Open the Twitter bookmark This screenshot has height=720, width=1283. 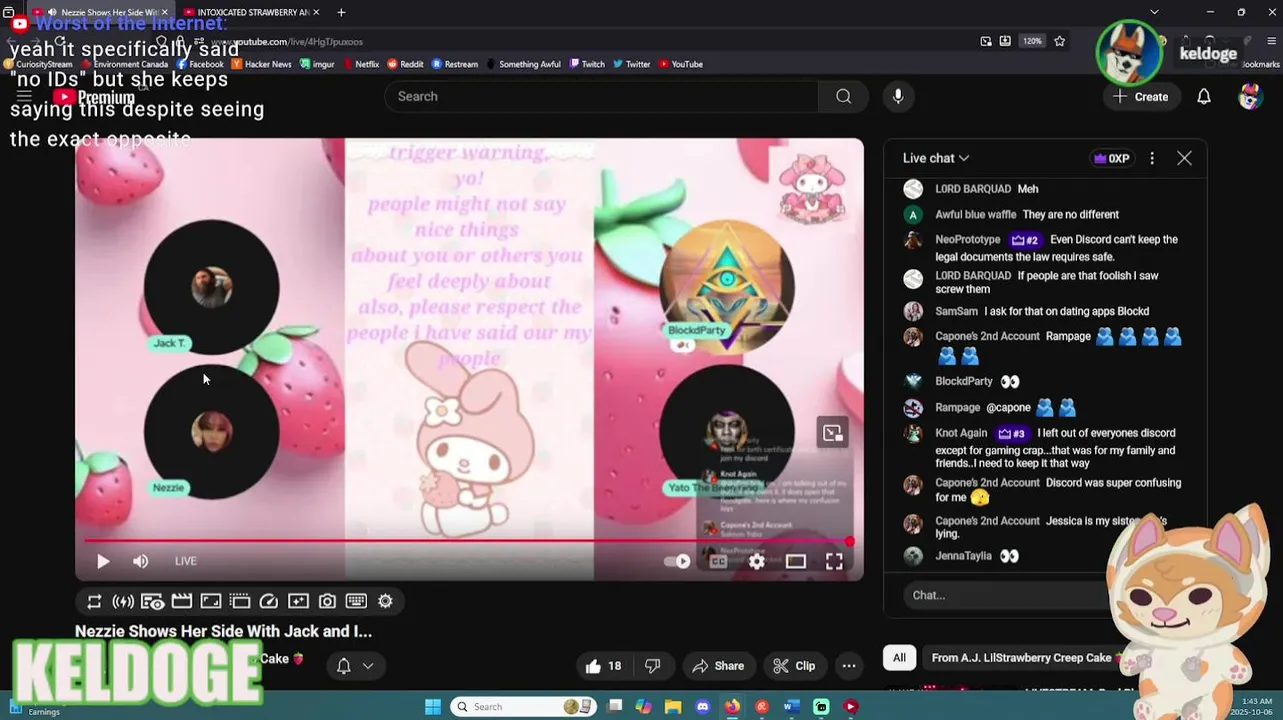pyautogui.click(x=632, y=64)
